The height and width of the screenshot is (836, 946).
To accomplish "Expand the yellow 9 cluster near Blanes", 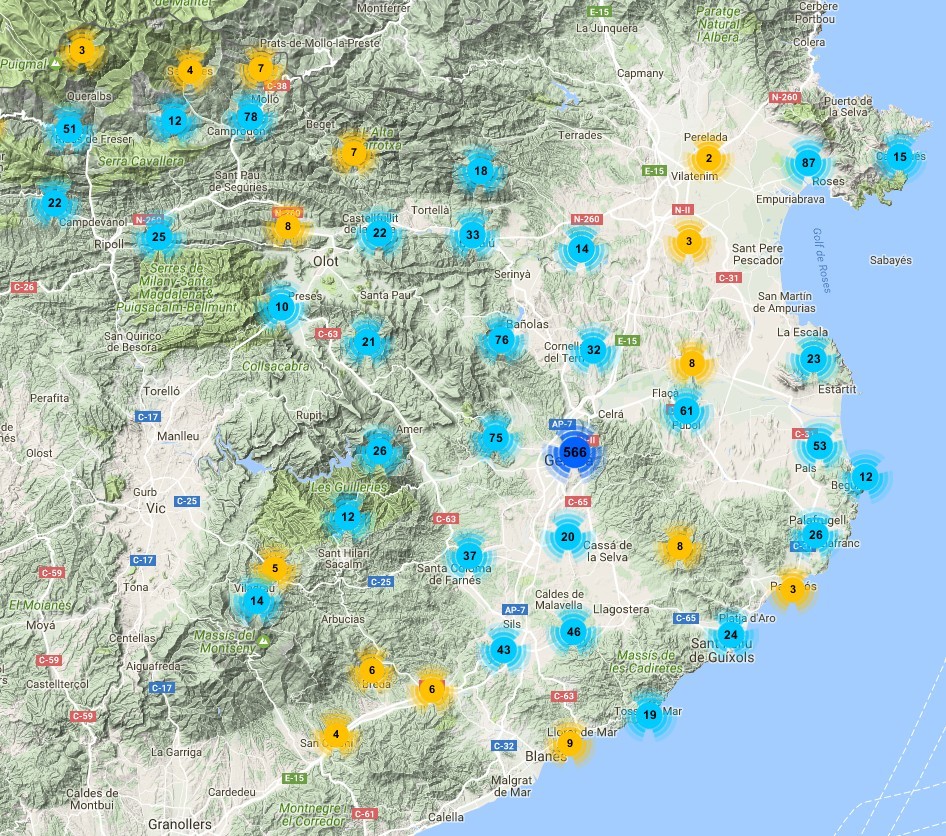I will [x=569, y=743].
